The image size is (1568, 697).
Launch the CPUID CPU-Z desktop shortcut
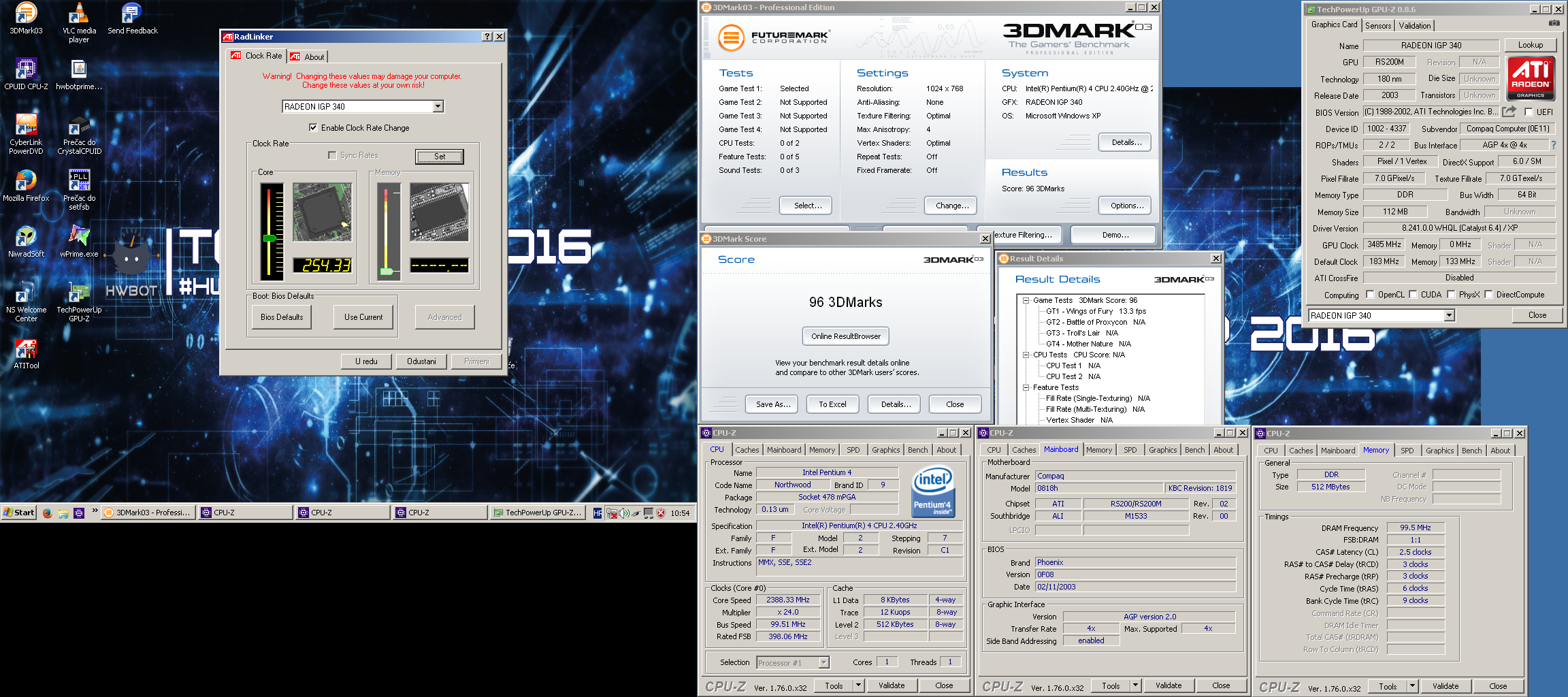(x=26, y=74)
